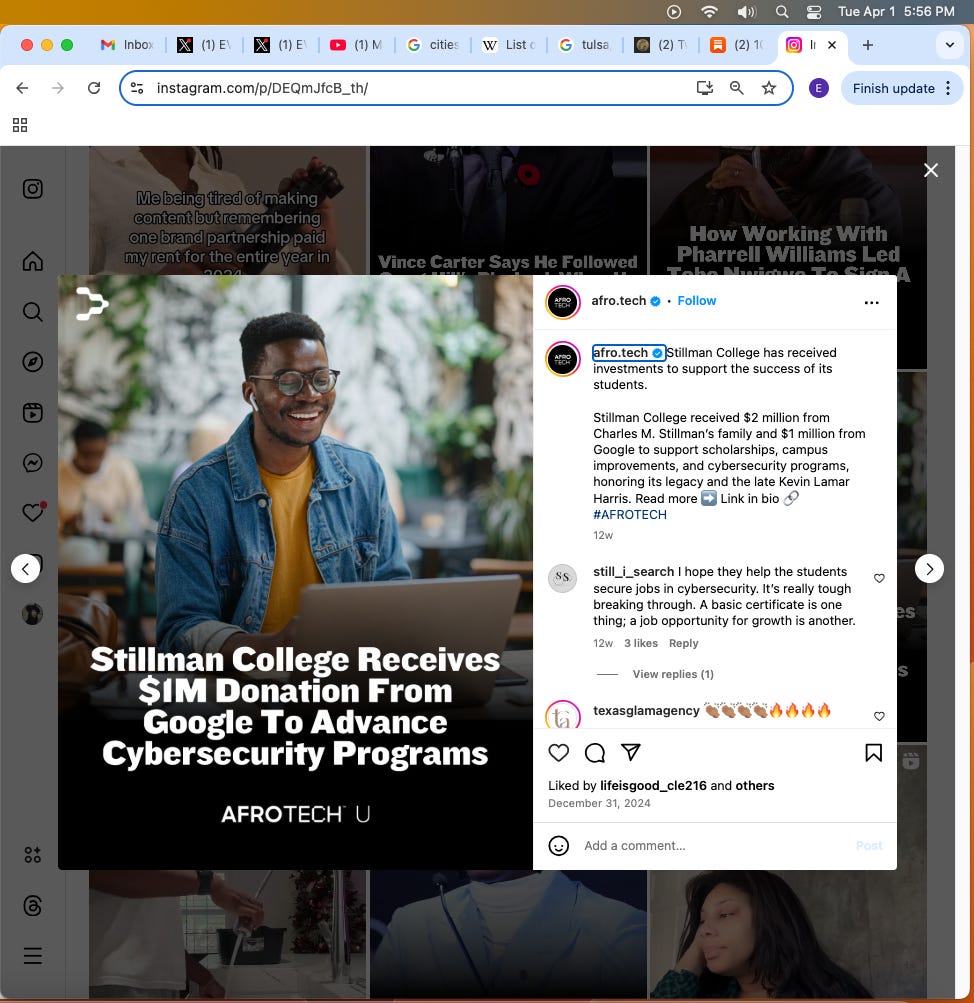Share the post with paper plane icon

(x=631, y=753)
